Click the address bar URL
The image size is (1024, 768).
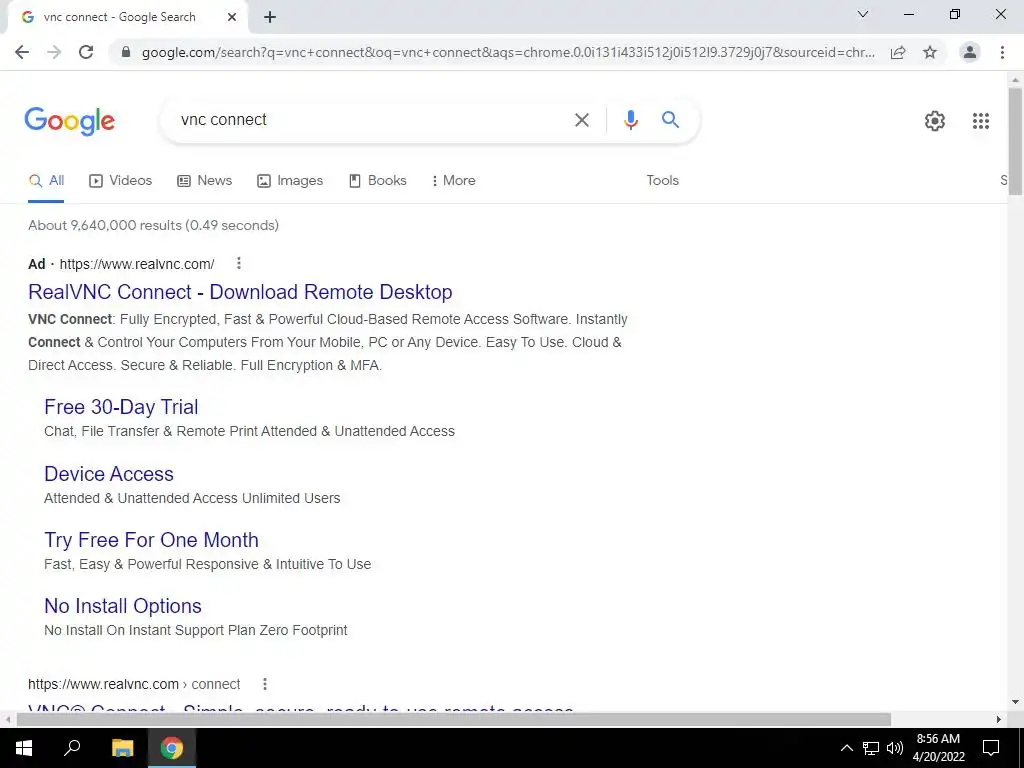(x=508, y=52)
